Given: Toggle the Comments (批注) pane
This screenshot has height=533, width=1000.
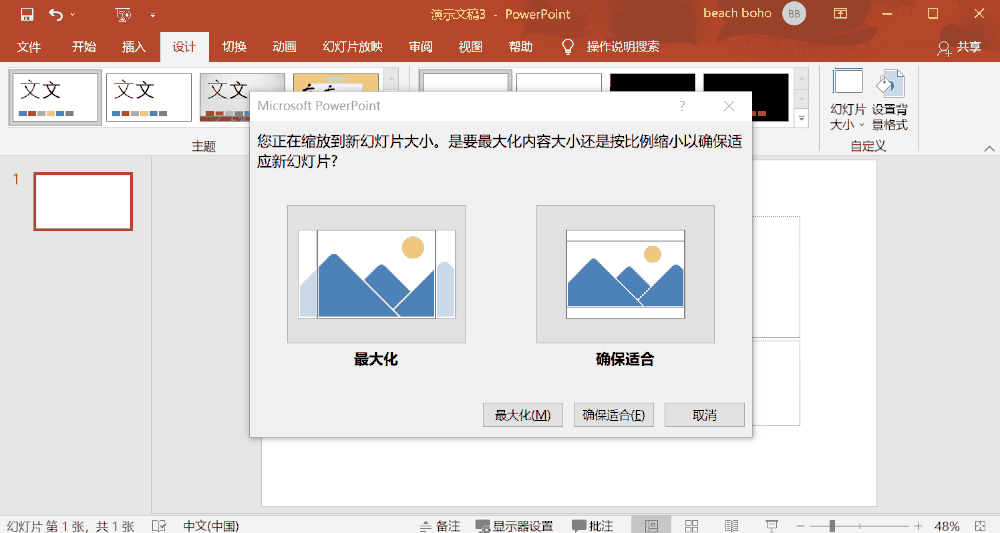Looking at the screenshot, I should 593,525.
